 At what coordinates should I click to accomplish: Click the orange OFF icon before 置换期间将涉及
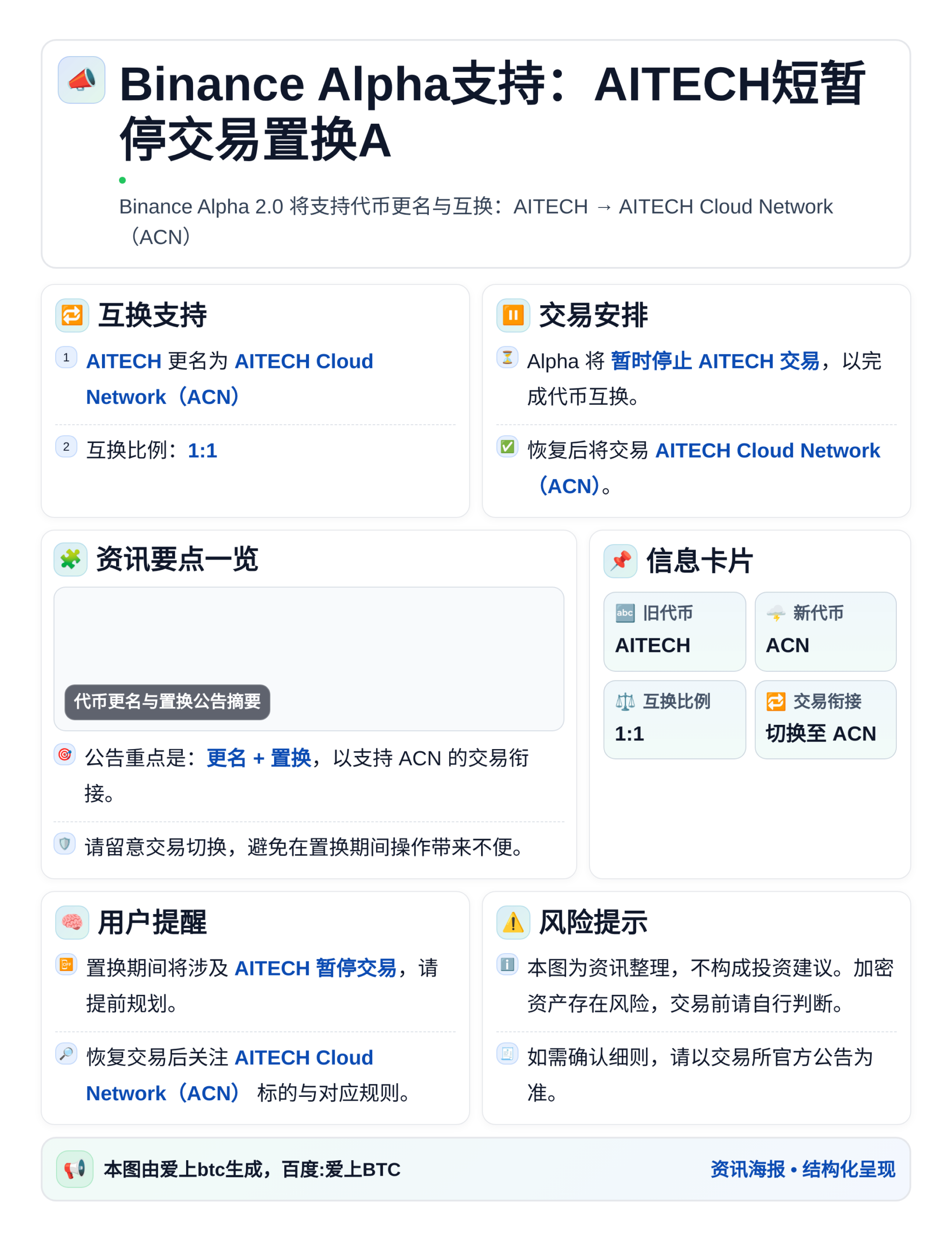point(66,965)
